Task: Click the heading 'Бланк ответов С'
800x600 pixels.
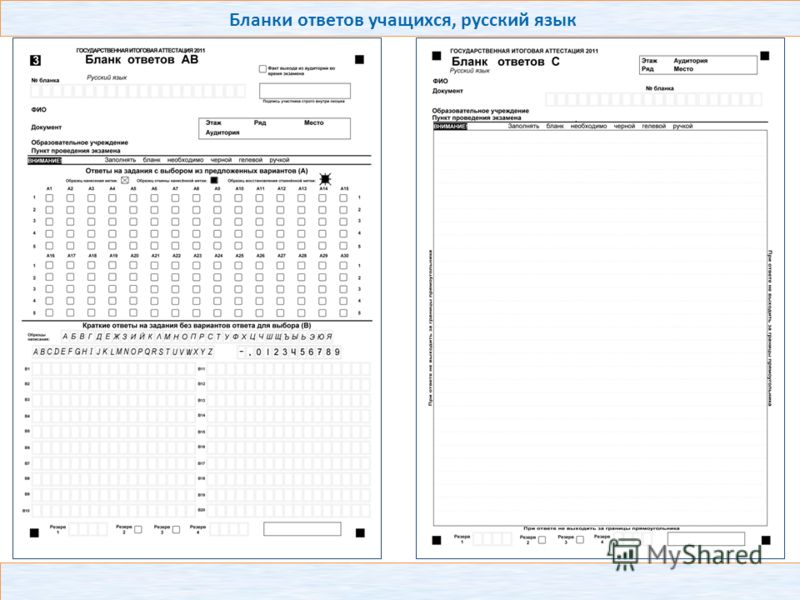Action: (x=505, y=62)
